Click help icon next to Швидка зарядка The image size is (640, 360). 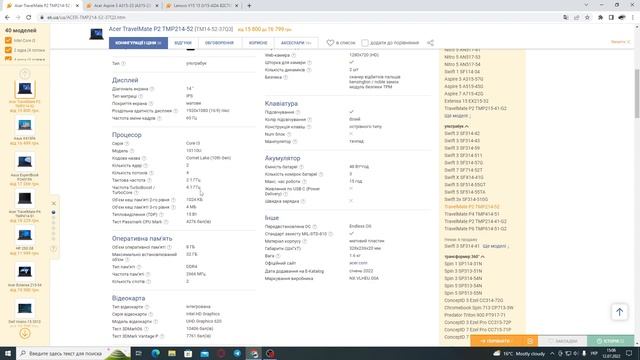303,202
